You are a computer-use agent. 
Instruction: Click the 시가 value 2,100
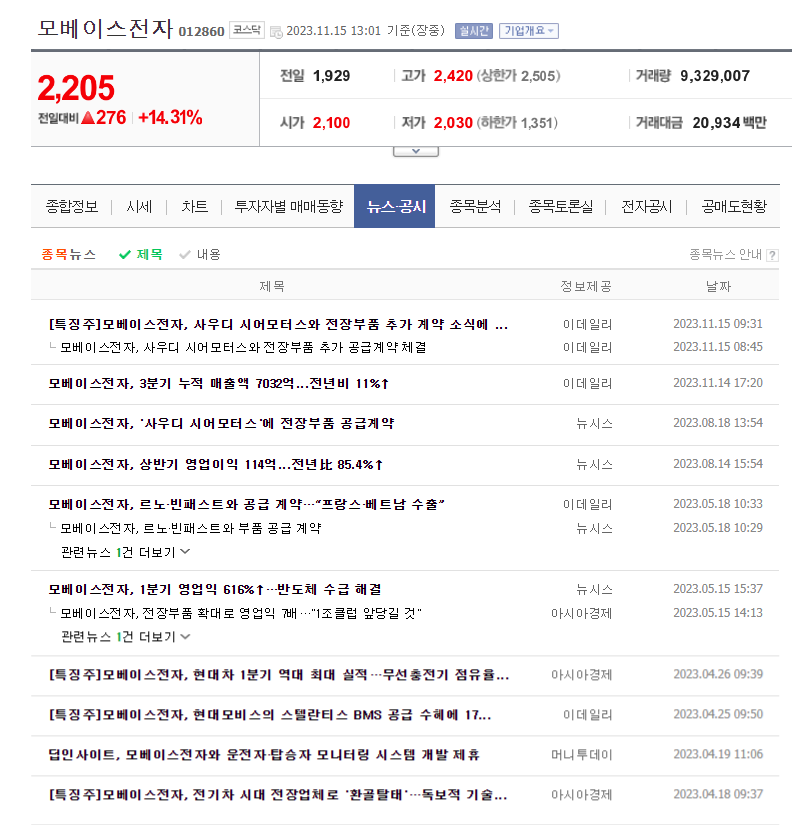point(332,123)
